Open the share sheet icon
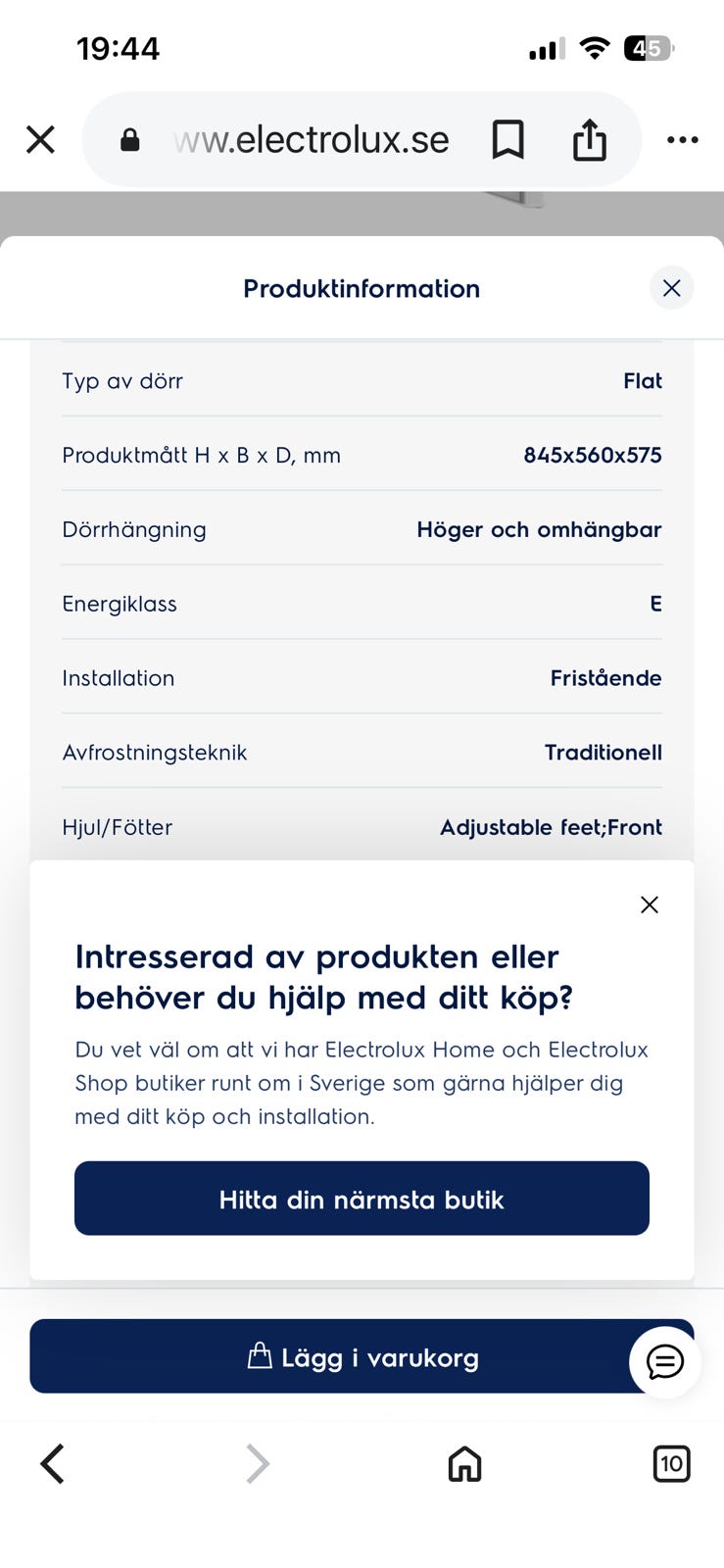 point(589,140)
